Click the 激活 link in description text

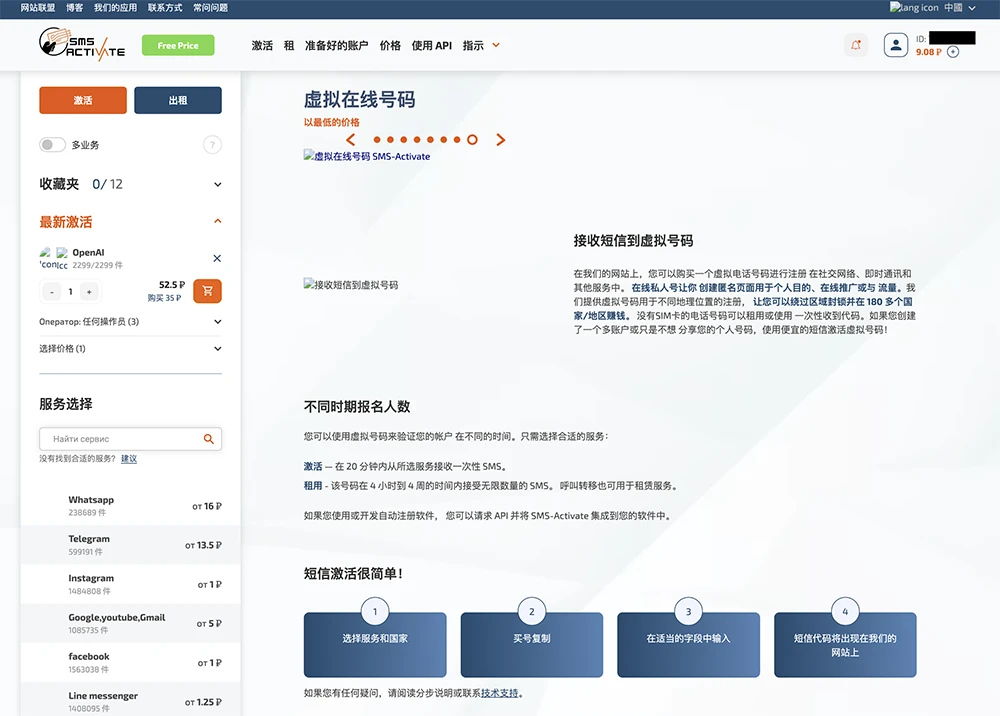(x=312, y=466)
